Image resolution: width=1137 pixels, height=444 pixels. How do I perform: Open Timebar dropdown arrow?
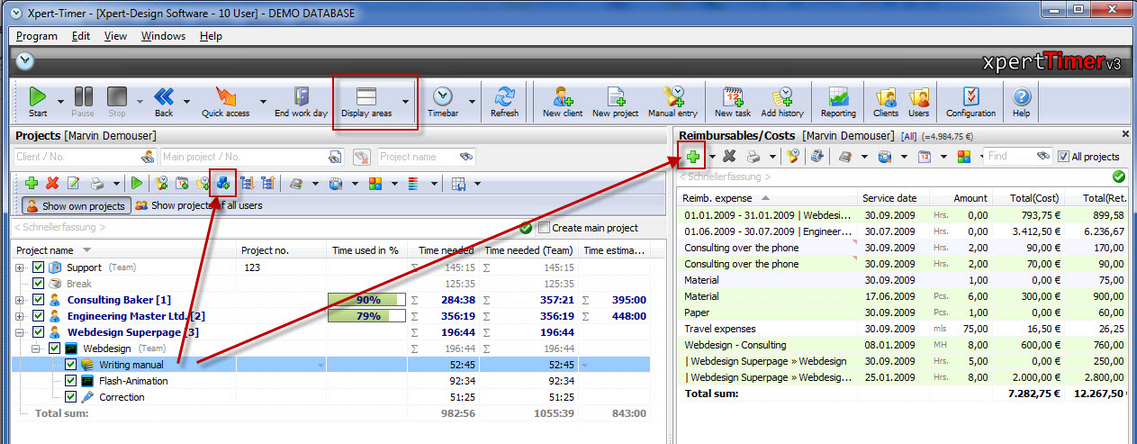(x=472, y=102)
